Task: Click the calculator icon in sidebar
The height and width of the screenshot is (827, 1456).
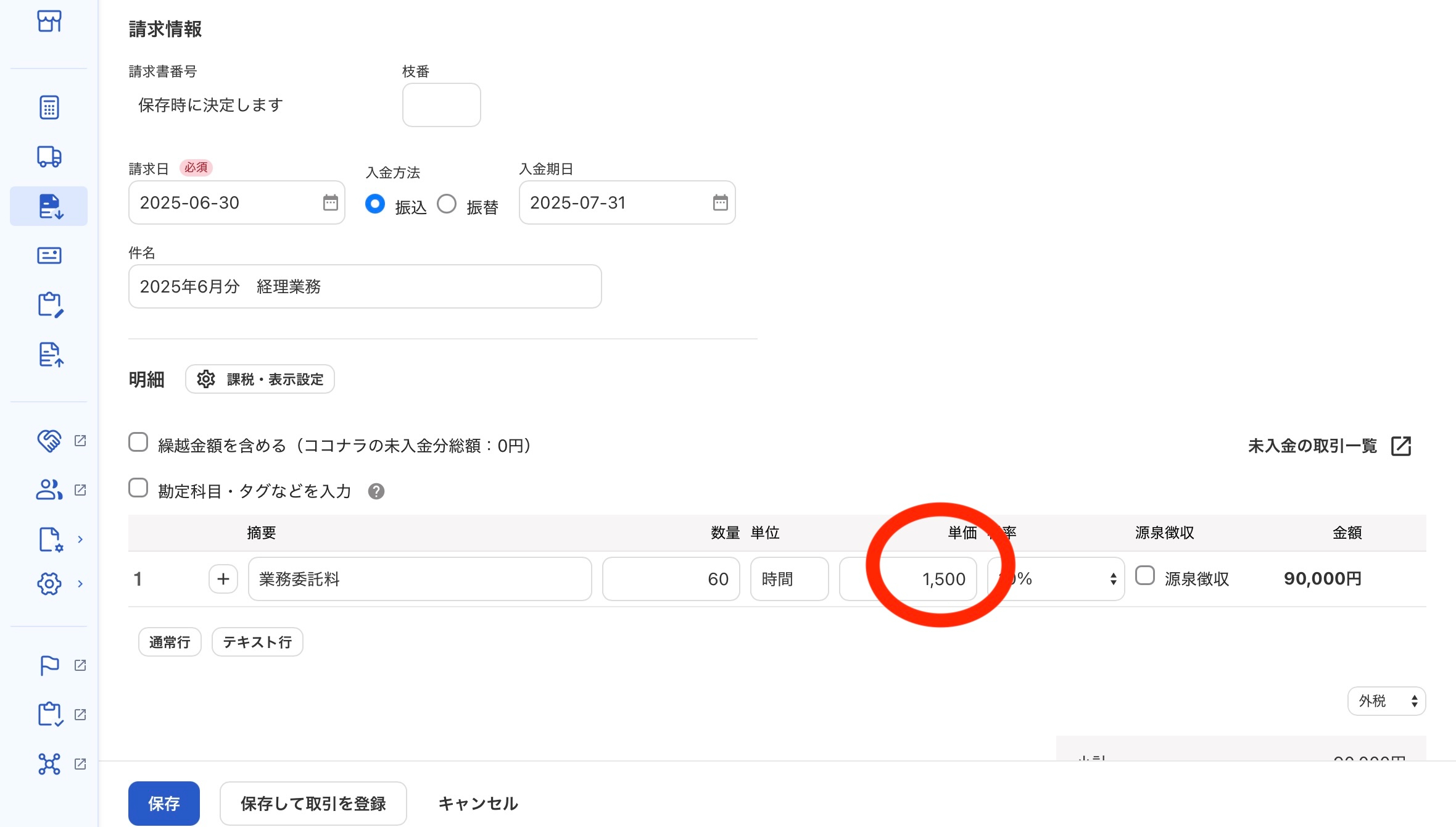Action: coord(49,107)
